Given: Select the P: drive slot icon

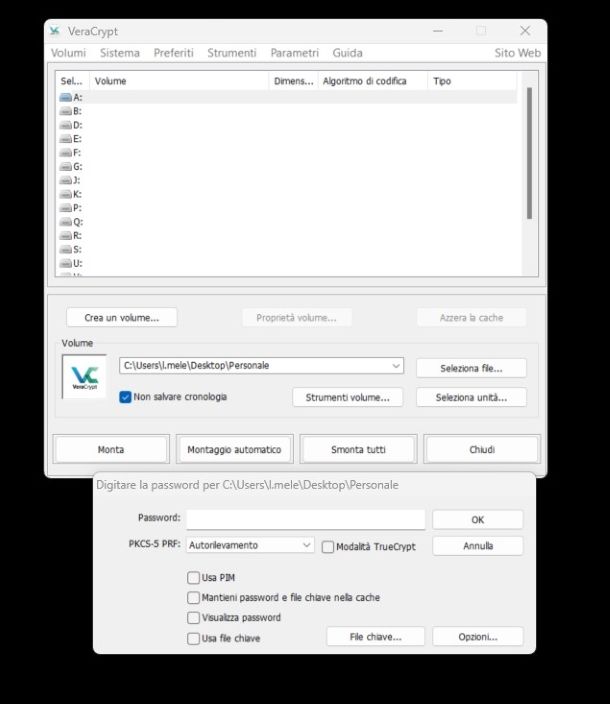Looking at the screenshot, I should pos(66,208).
